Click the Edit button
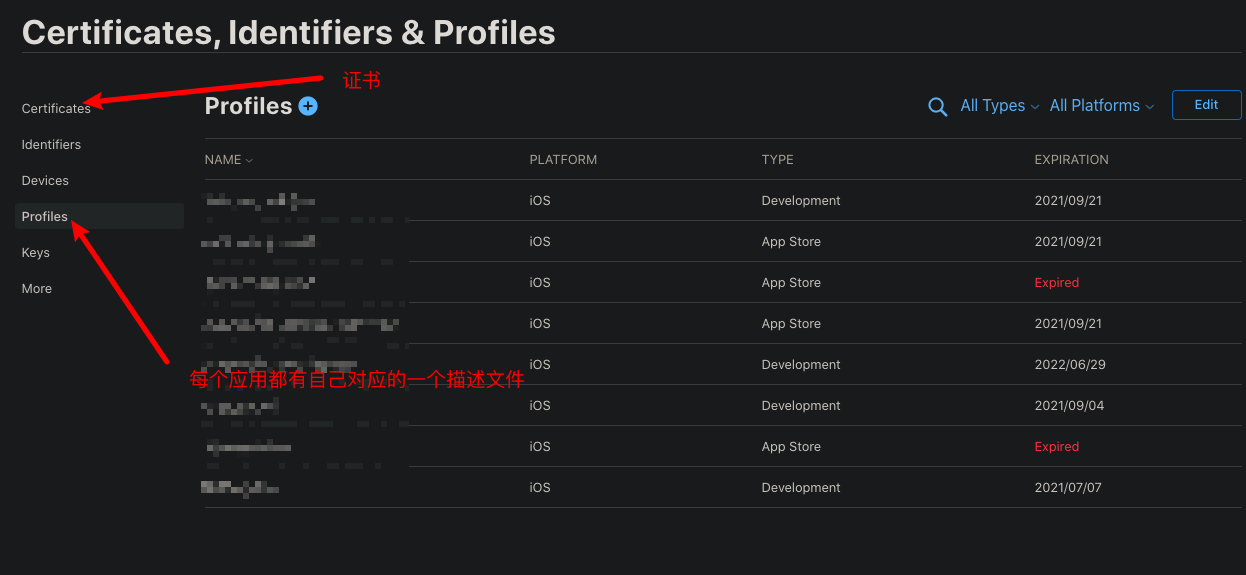The width and height of the screenshot is (1246, 575). (1206, 105)
